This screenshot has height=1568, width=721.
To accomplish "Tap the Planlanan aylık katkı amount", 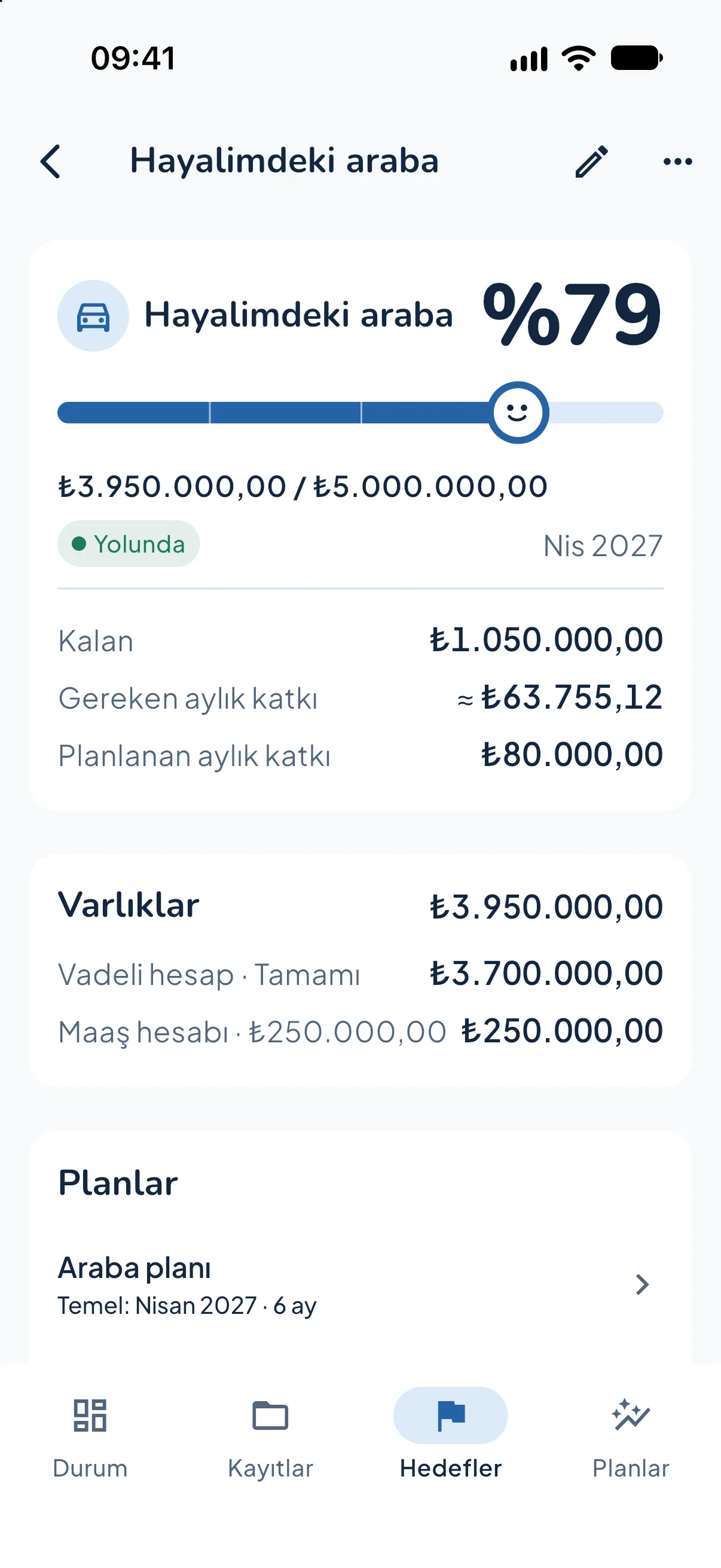I will [x=572, y=755].
